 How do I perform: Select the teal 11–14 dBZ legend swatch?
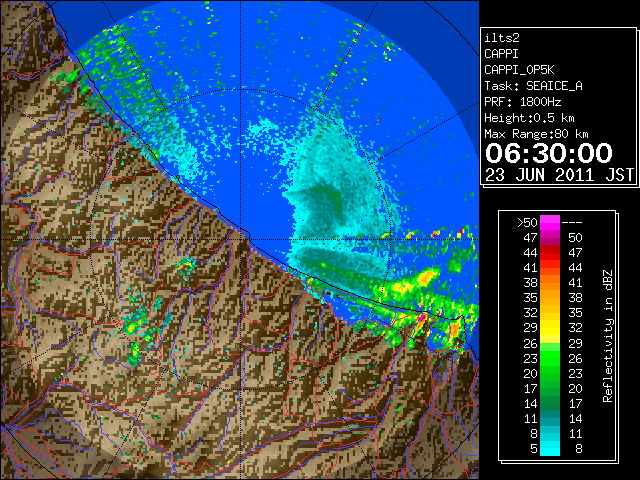[549, 418]
